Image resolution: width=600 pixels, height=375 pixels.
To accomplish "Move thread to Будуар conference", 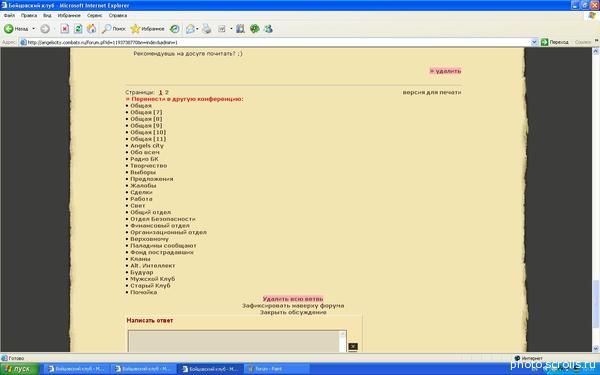I will pos(142,272).
